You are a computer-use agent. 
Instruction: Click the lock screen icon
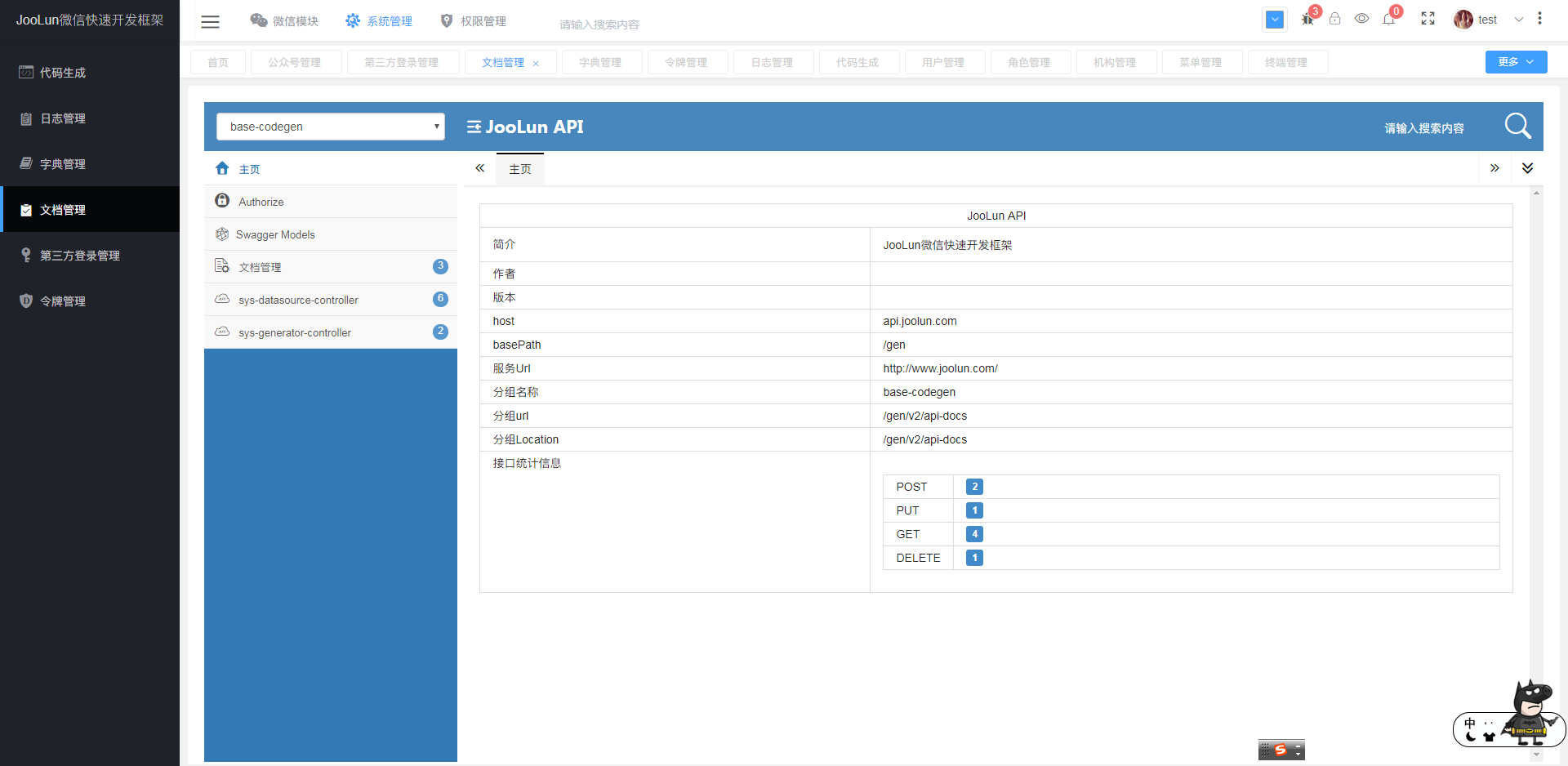[1334, 19]
